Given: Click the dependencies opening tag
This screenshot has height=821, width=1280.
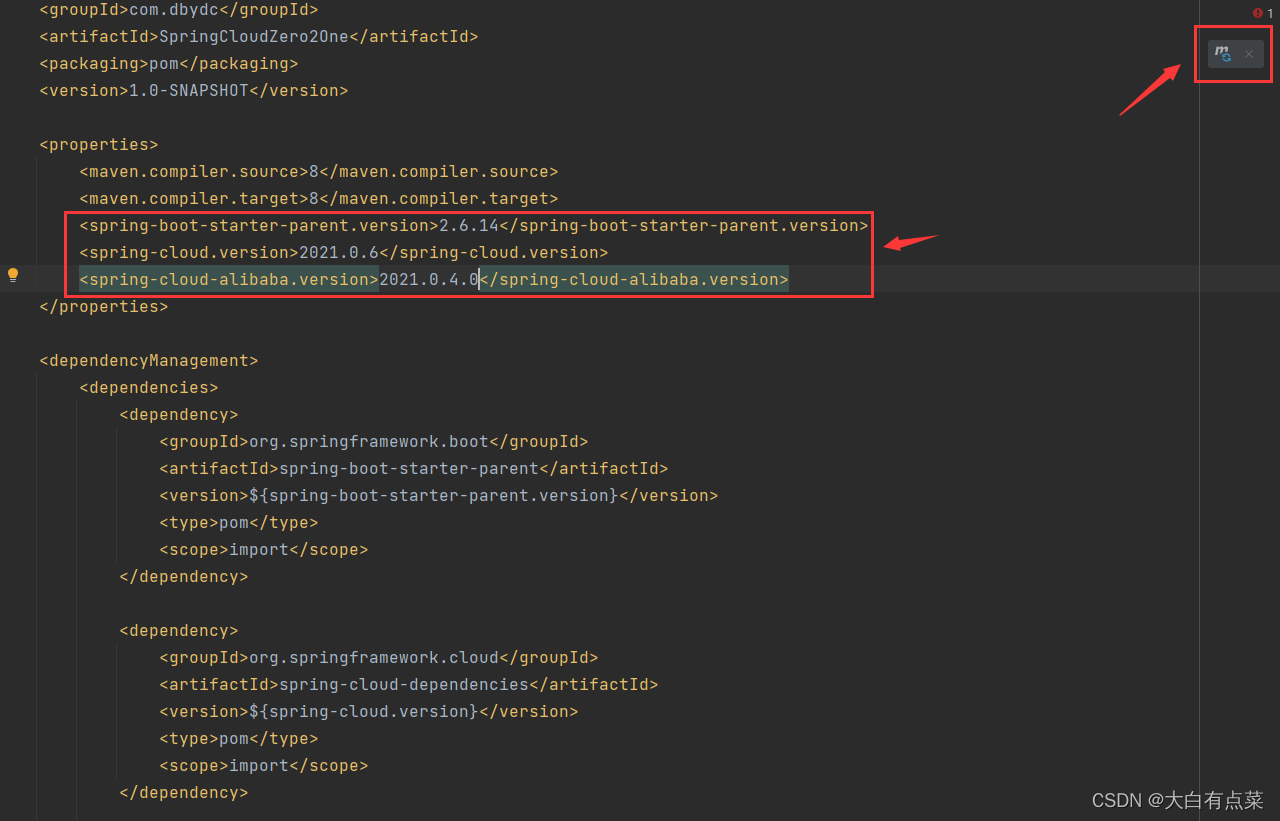Looking at the screenshot, I should [149, 388].
